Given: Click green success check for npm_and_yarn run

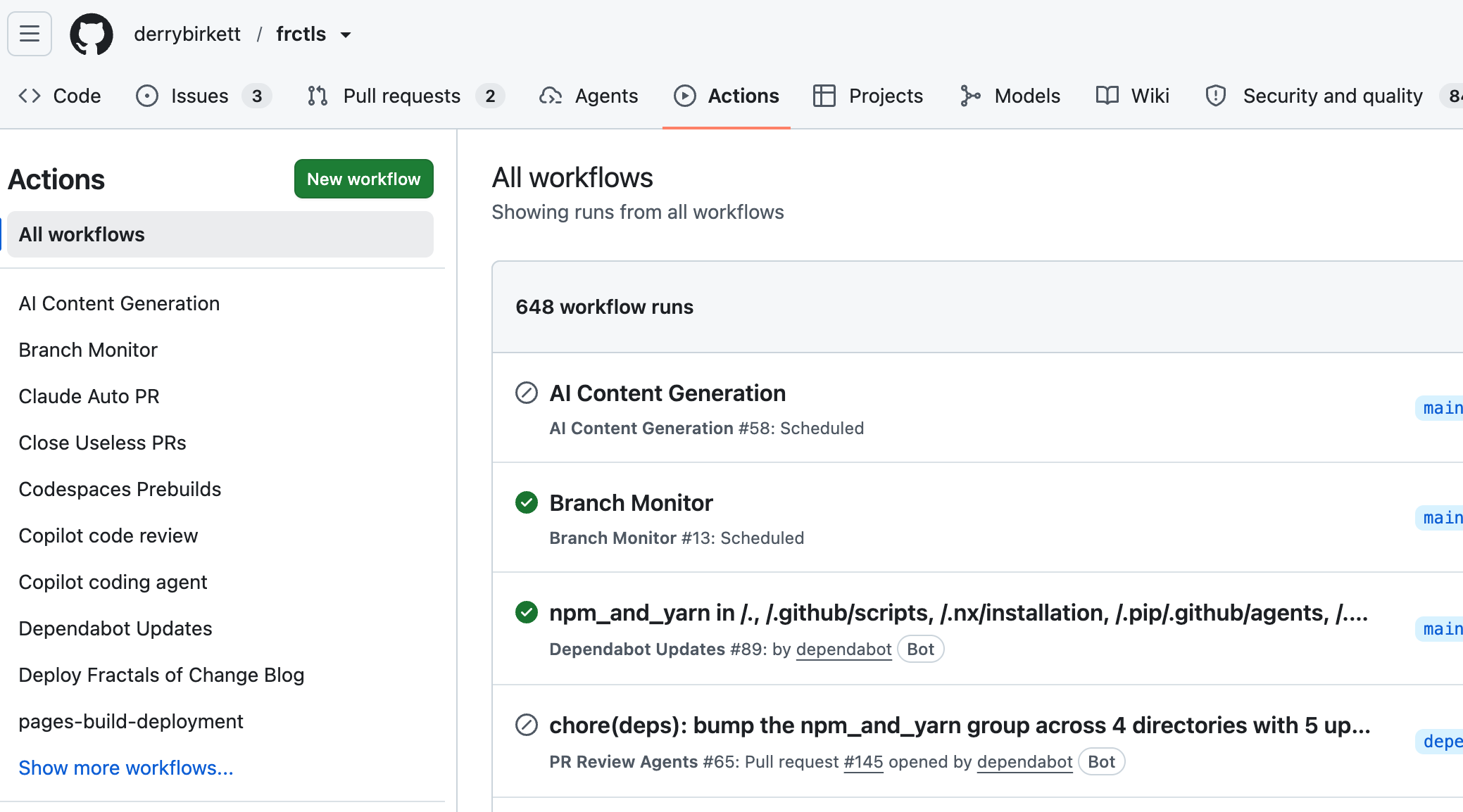Looking at the screenshot, I should [527, 612].
